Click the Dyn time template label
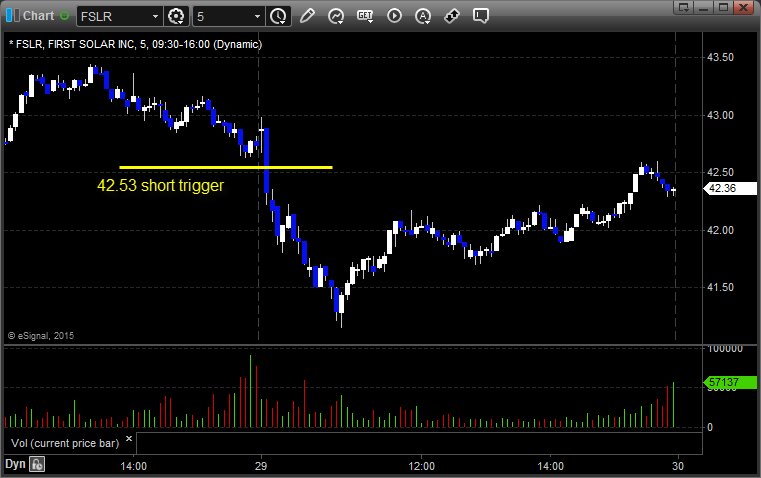This screenshot has height=478, width=761. click(15, 464)
